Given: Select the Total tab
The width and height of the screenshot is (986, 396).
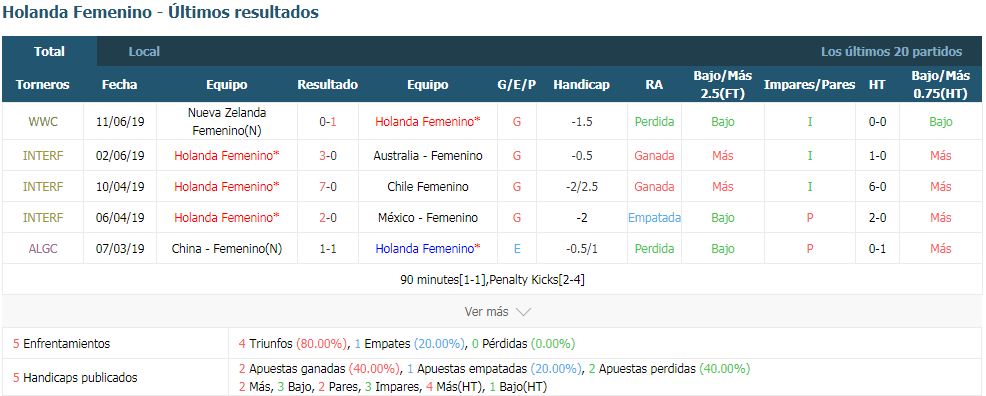Looking at the screenshot, I should coord(49,52).
